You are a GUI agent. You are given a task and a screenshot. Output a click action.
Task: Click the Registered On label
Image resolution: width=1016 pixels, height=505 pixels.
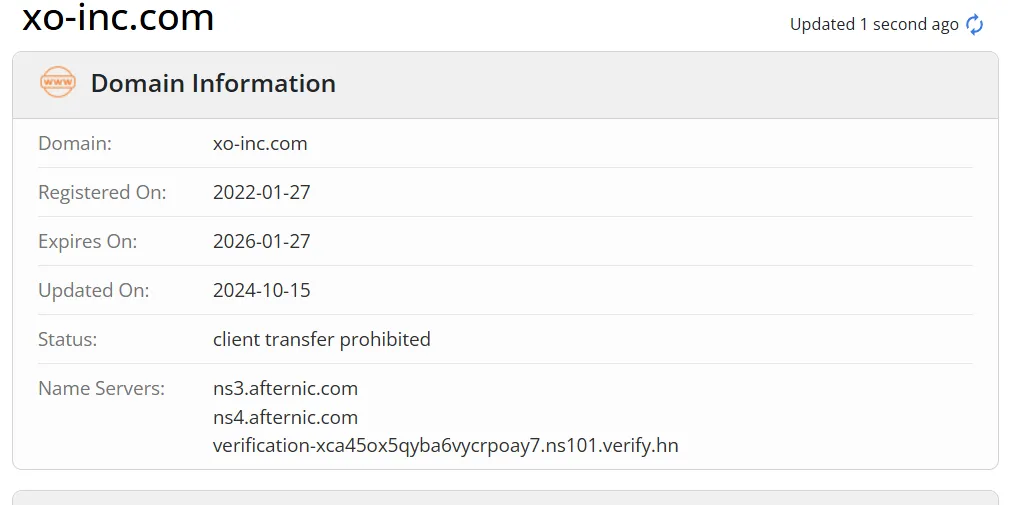pos(102,193)
